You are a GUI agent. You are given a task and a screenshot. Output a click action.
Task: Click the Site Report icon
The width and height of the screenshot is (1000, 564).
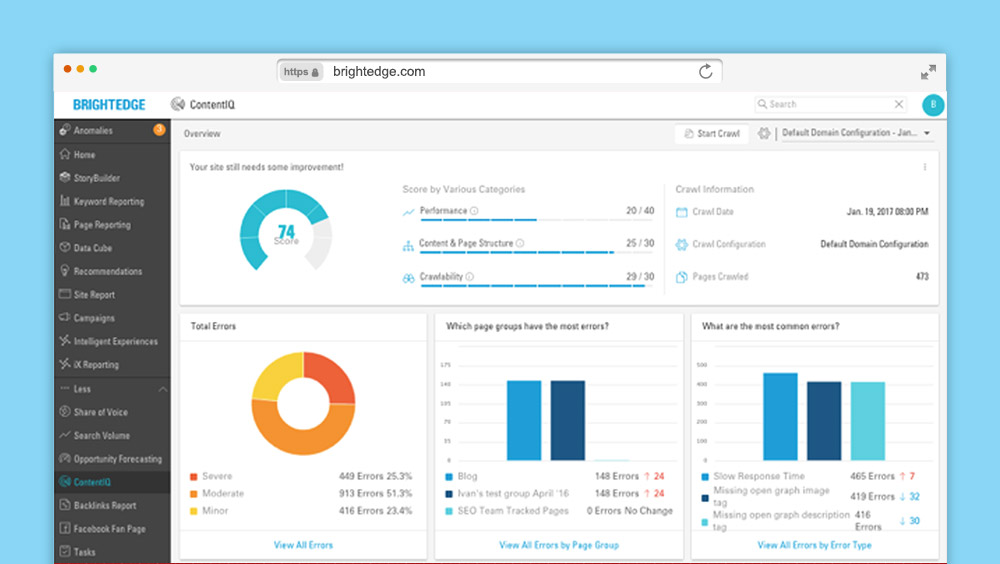64,294
